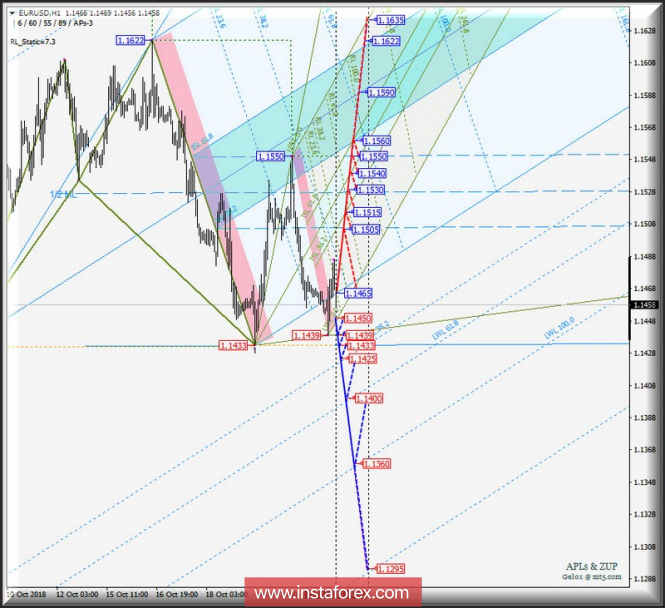Click 1.1488 on the price scale

pyautogui.click(x=644, y=257)
